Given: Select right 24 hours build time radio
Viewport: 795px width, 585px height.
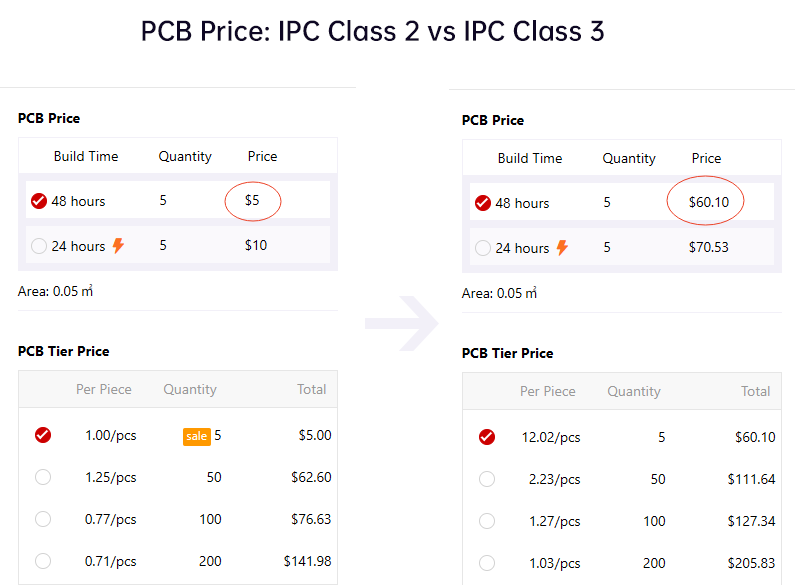Looking at the screenshot, I should (x=483, y=248).
